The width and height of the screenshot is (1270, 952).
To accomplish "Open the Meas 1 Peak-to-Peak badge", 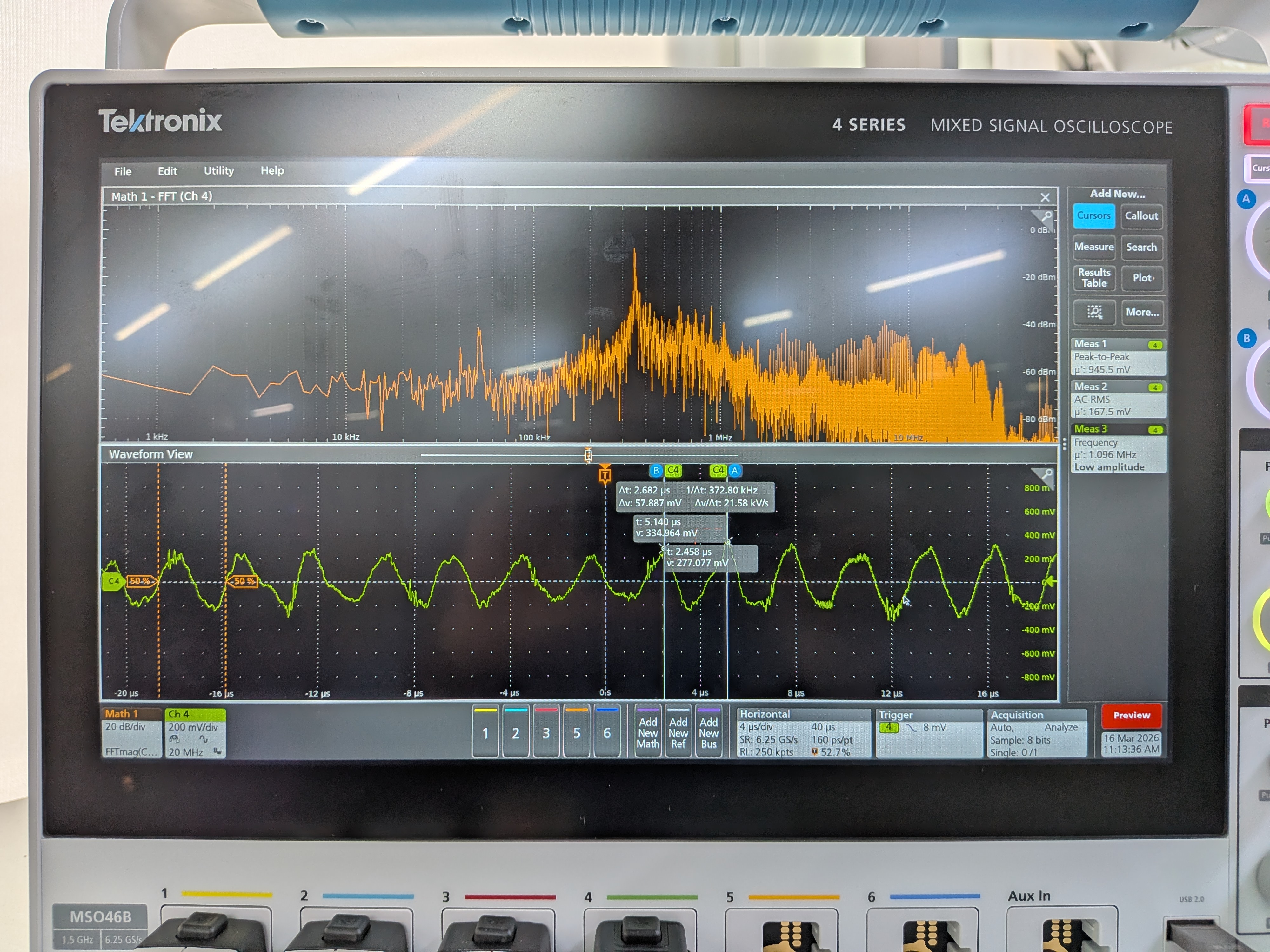I will [x=1119, y=357].
